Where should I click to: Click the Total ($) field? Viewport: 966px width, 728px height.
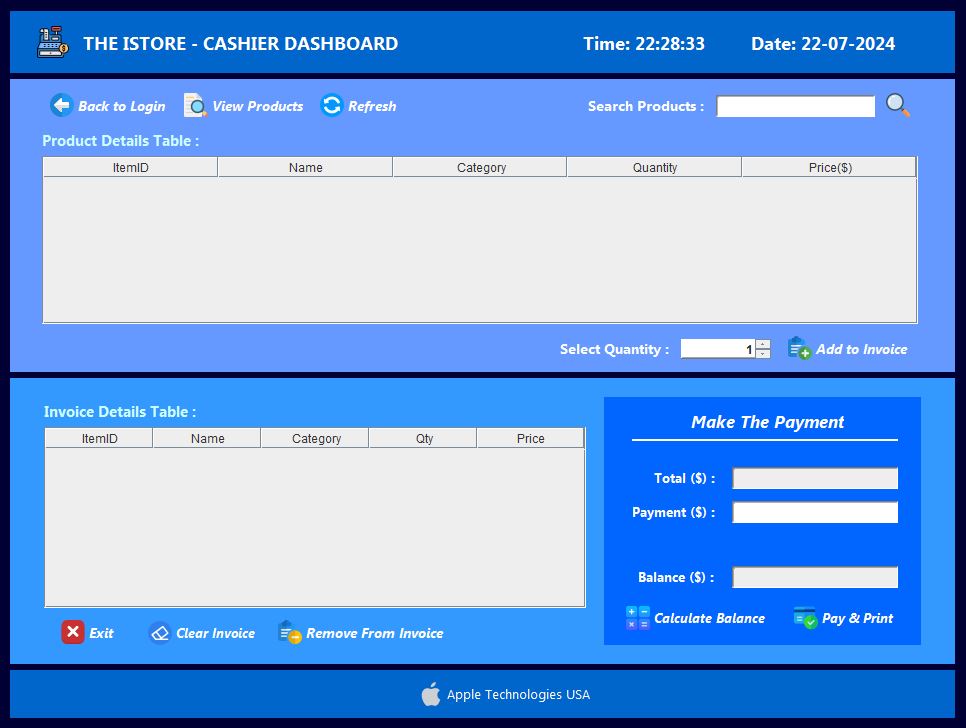click(x=814, y=478)
